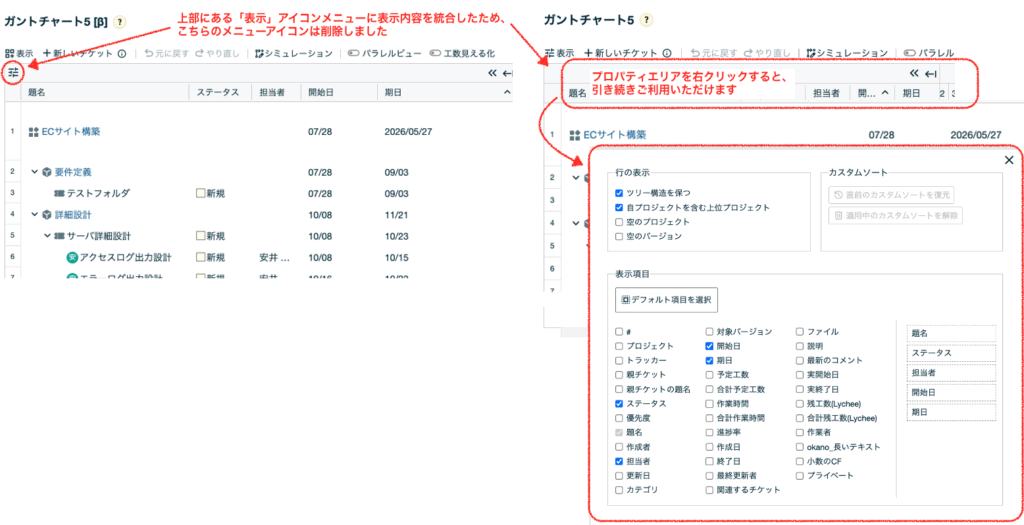Click シミュレーション in [β] chart toolbar
Screen dimensions: 1024x525
pyautogui.click(x=295, y=54)
